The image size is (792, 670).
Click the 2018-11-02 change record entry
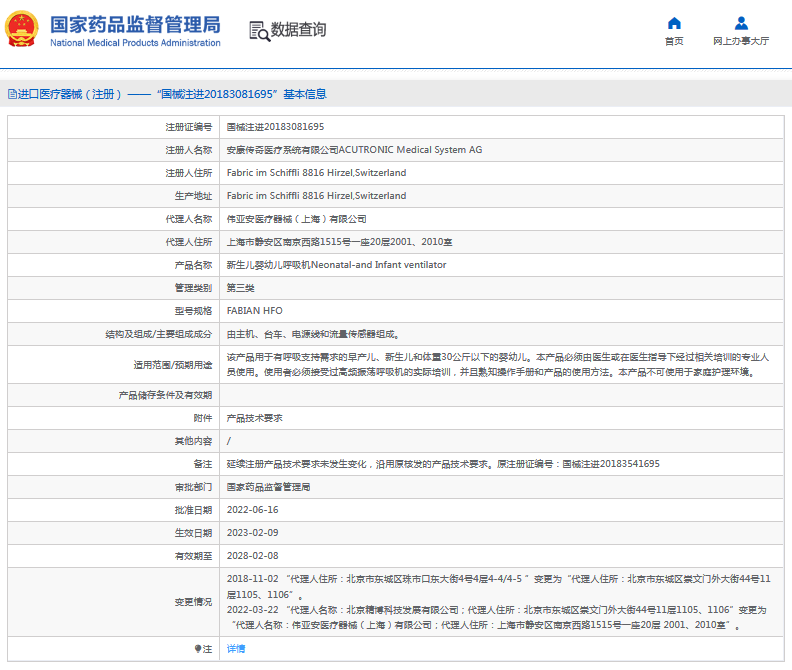point(499,587)
